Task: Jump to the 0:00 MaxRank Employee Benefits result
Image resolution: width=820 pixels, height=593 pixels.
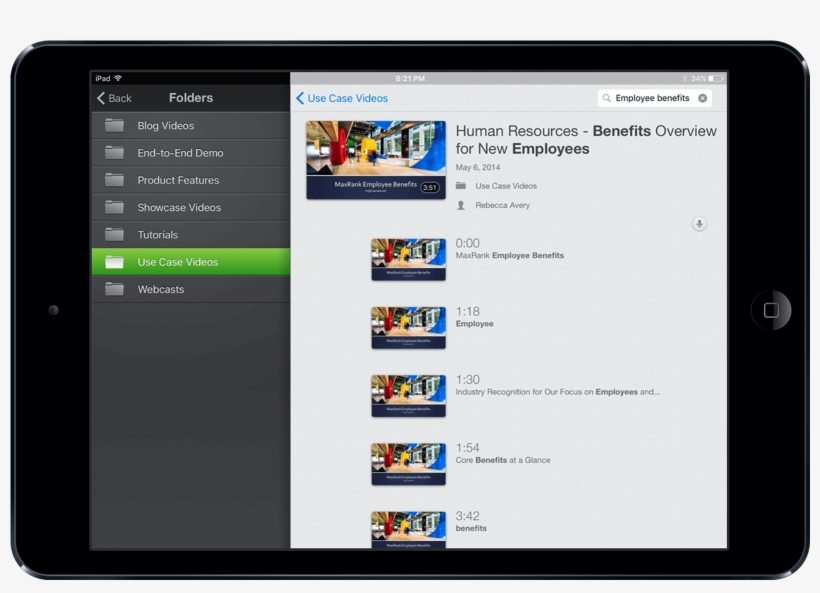Action: (509, 249)
